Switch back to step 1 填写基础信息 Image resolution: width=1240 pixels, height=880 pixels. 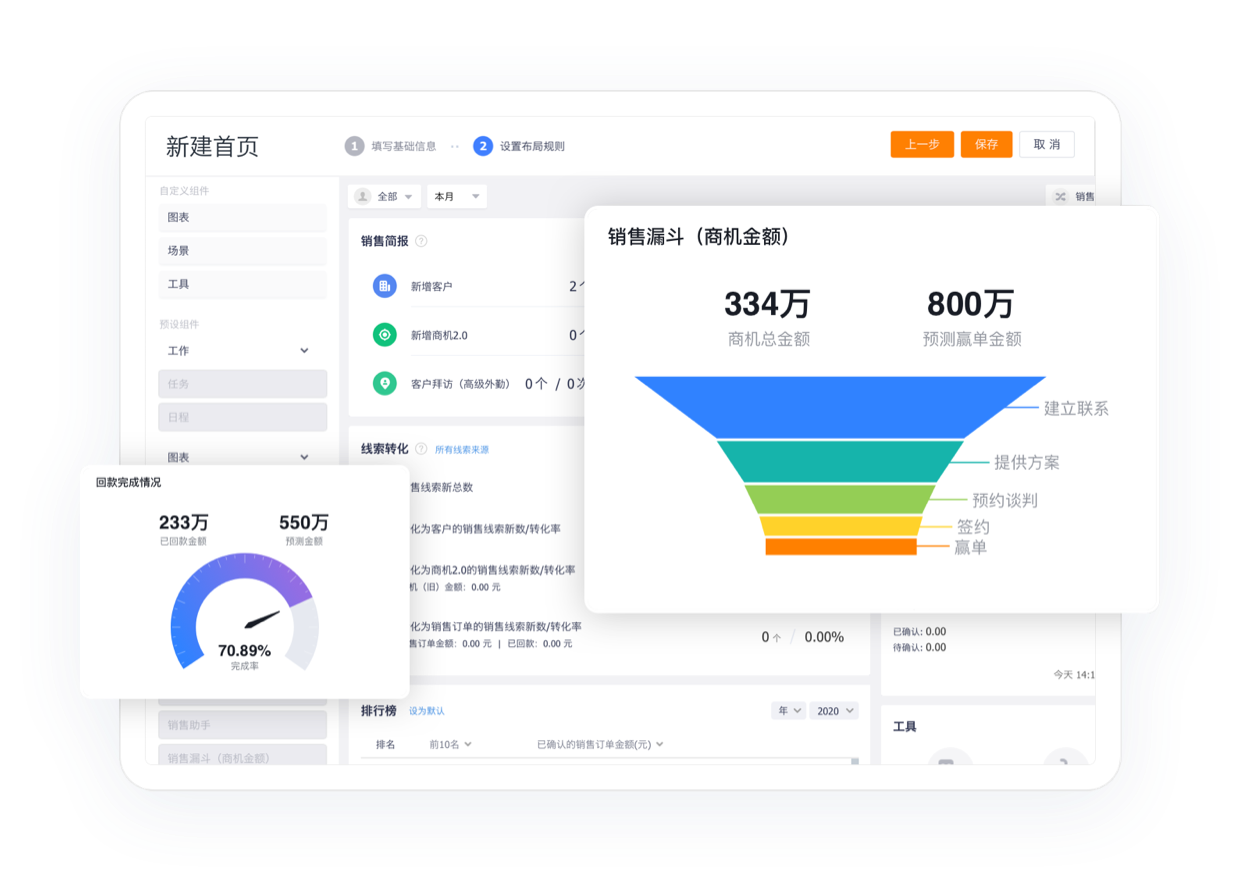click(x=355, y=145)
